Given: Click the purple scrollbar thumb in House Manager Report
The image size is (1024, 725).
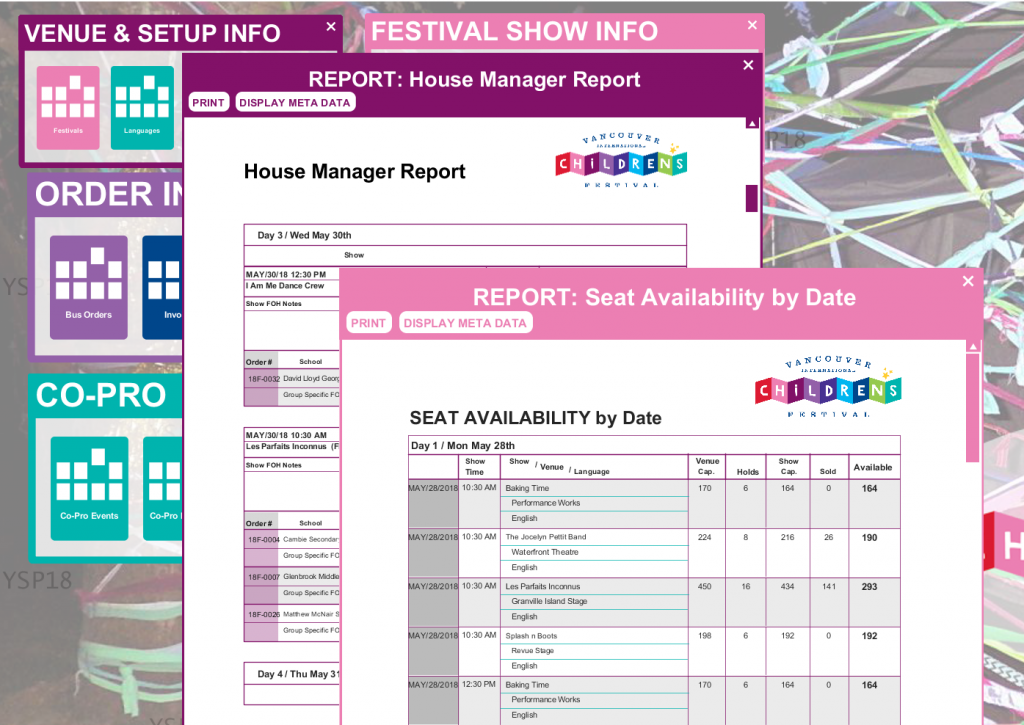Looking at the screenshot, I should pos(752,199).
